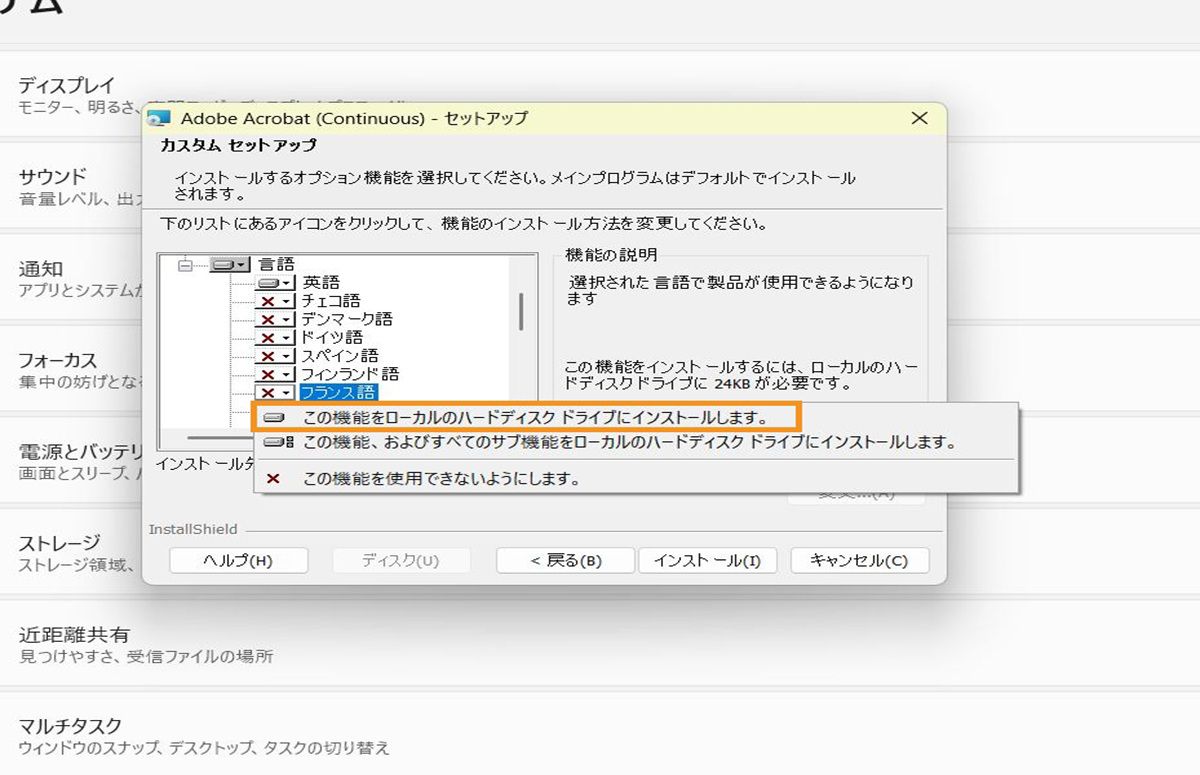
Task: Open 電源とバッテリー in the Settings window
Action: tap(81, 452)
